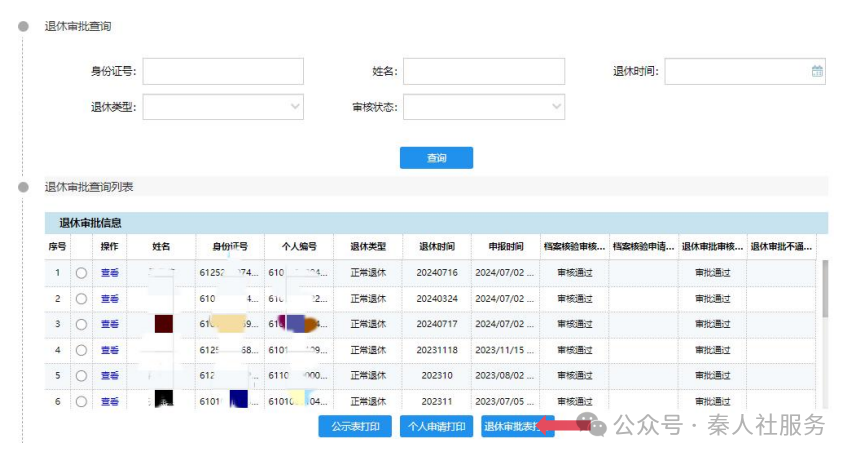Select the radio button in row 6
The width and height of the screenshot is (853, 459).
tap(81, 401)
